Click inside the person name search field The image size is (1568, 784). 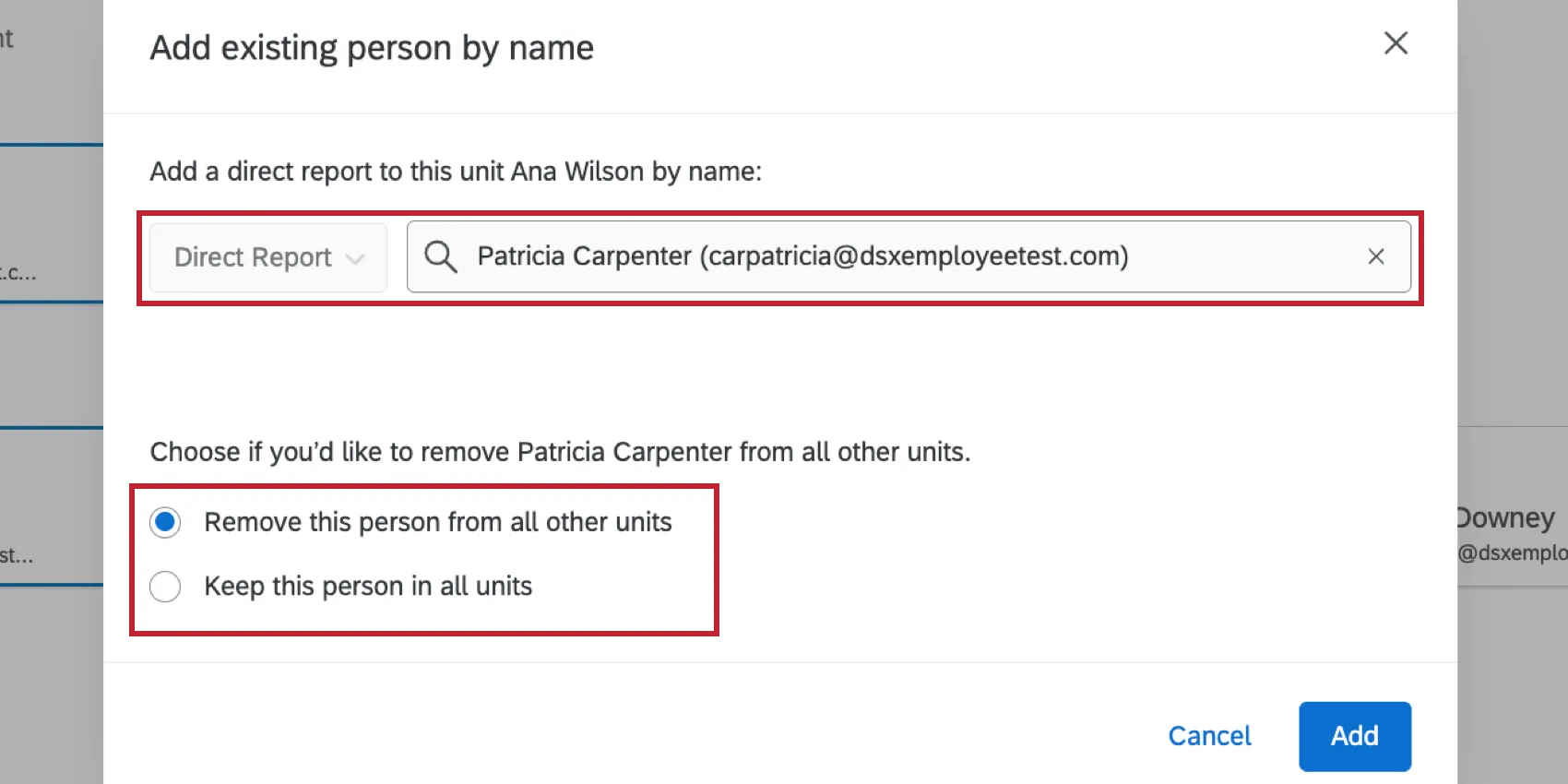[x=830, y=256]
